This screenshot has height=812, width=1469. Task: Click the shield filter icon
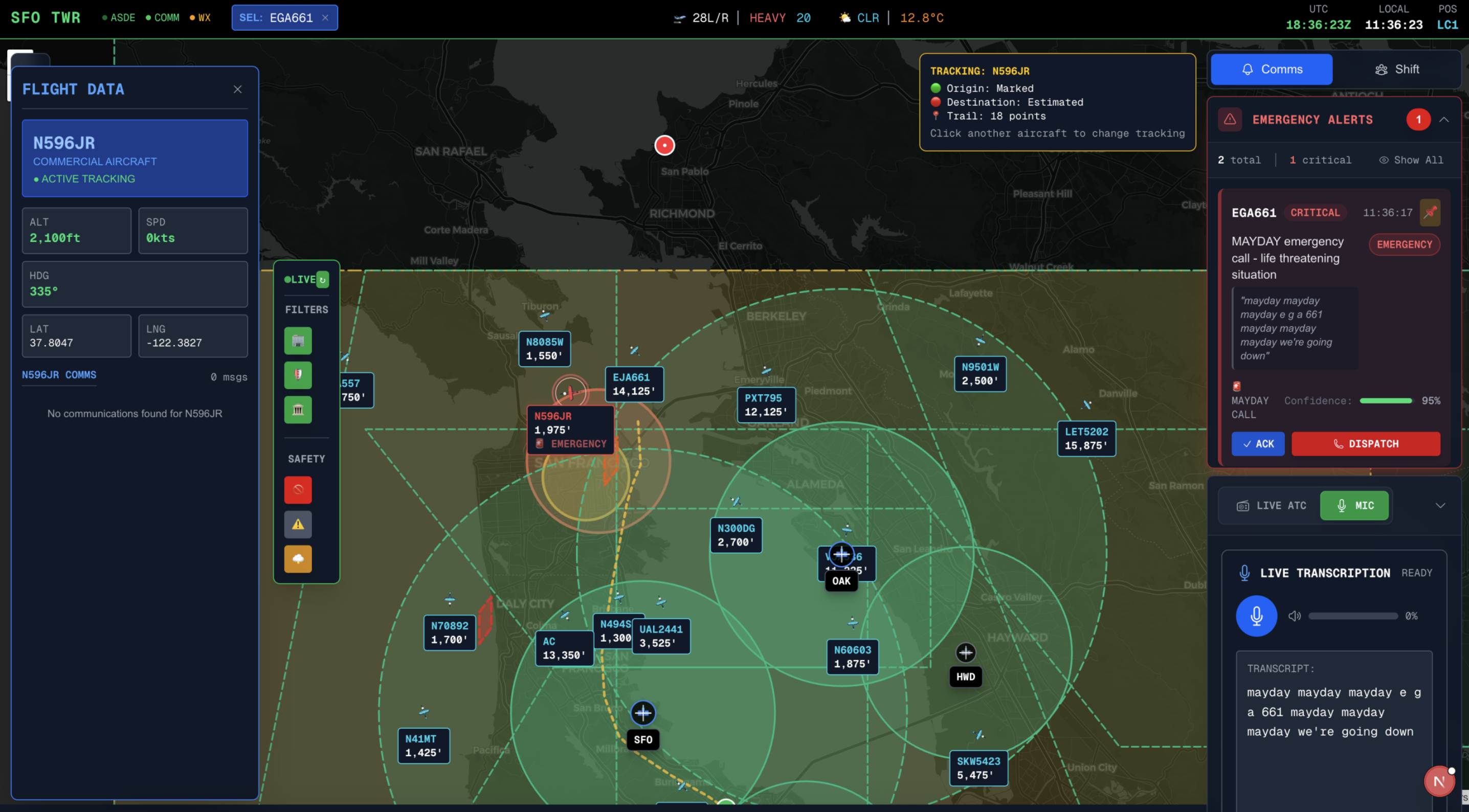coord(298,375)
